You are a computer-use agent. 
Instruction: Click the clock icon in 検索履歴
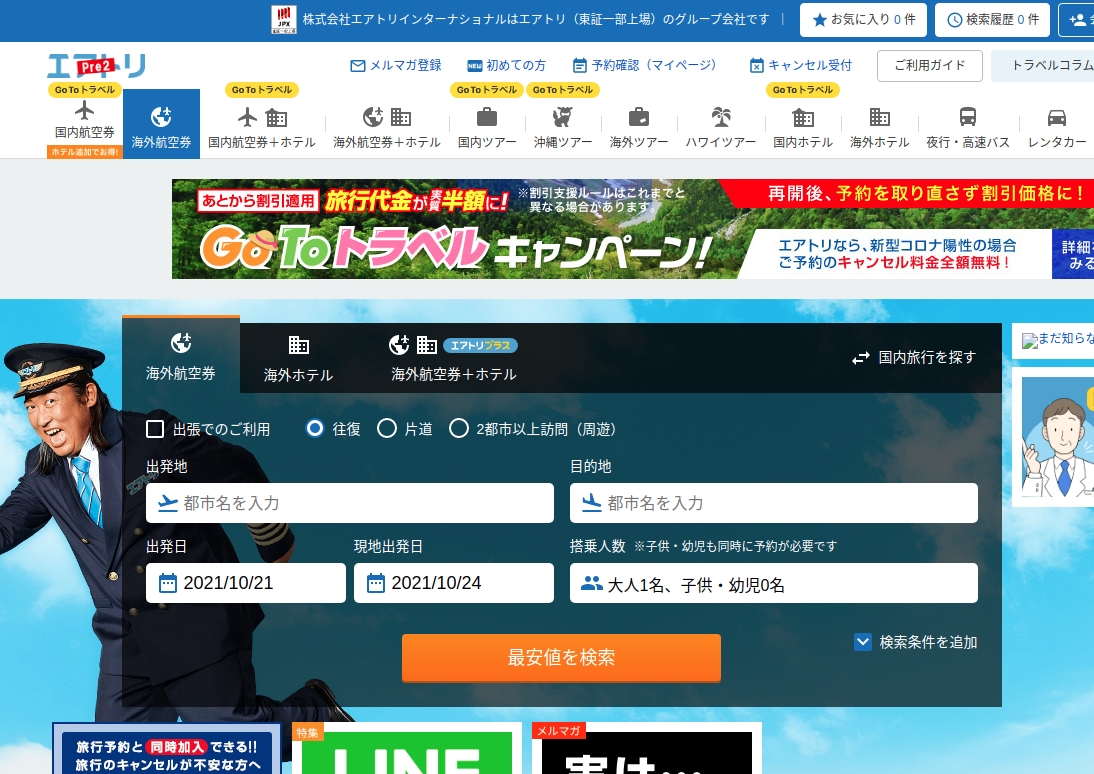tap(954, 20)
